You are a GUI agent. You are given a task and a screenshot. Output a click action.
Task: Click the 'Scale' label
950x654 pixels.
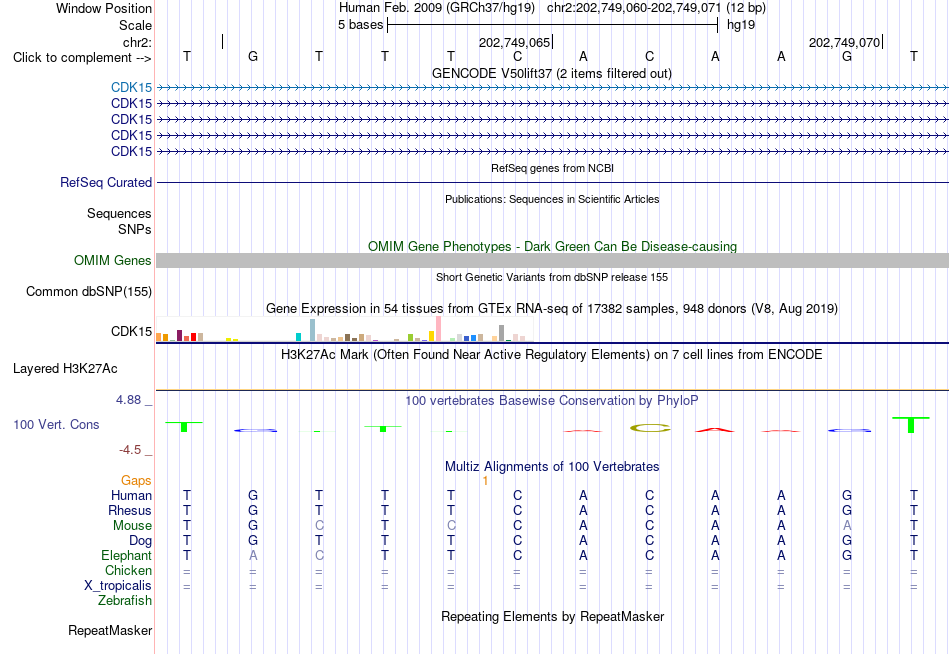[135, 25]
